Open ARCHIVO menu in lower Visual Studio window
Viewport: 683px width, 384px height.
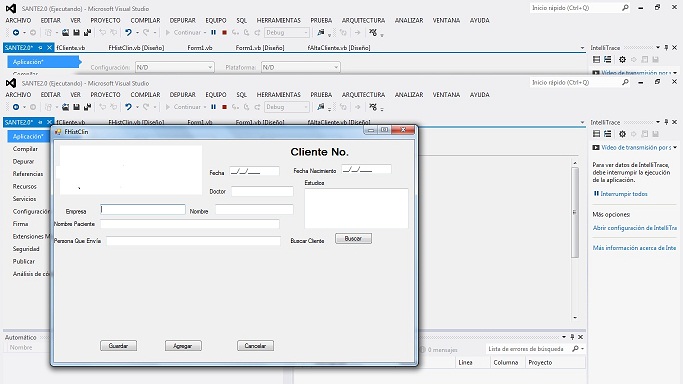(18, 94)
